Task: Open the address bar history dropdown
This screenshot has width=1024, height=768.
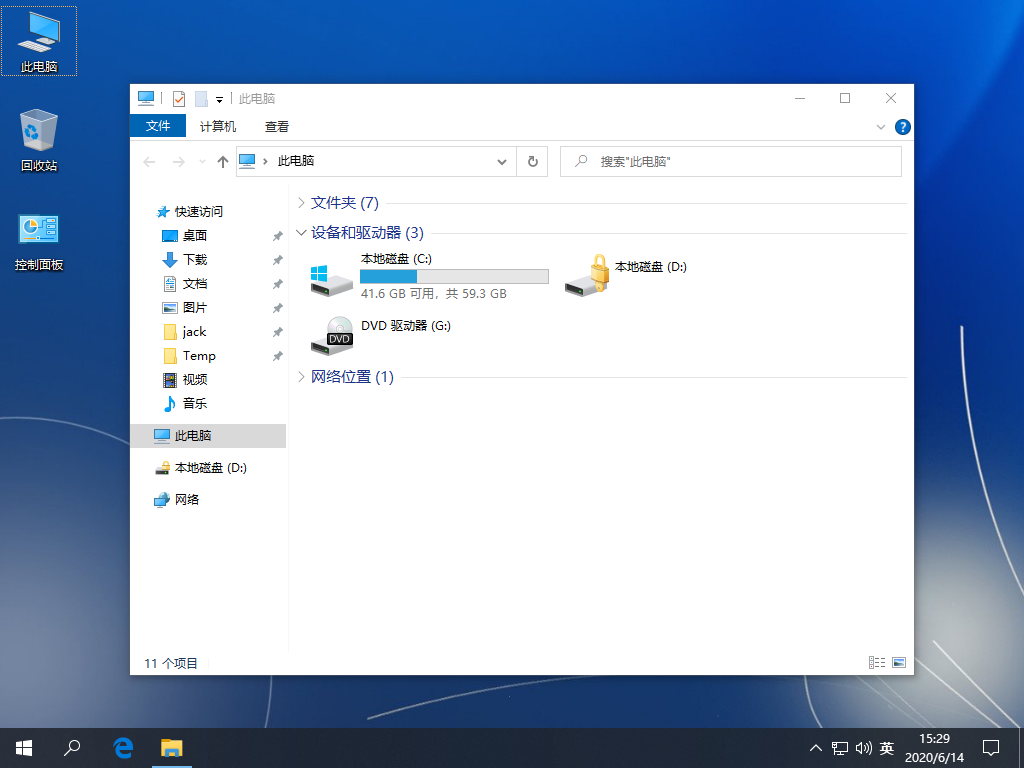Action: (x=502, y=161)
